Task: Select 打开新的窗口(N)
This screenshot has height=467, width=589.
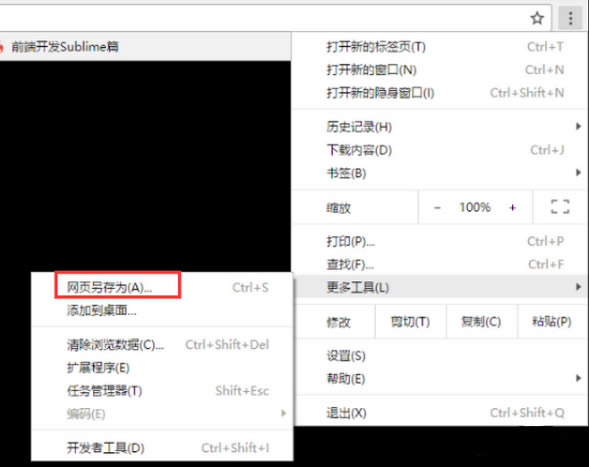Action: 438,70
